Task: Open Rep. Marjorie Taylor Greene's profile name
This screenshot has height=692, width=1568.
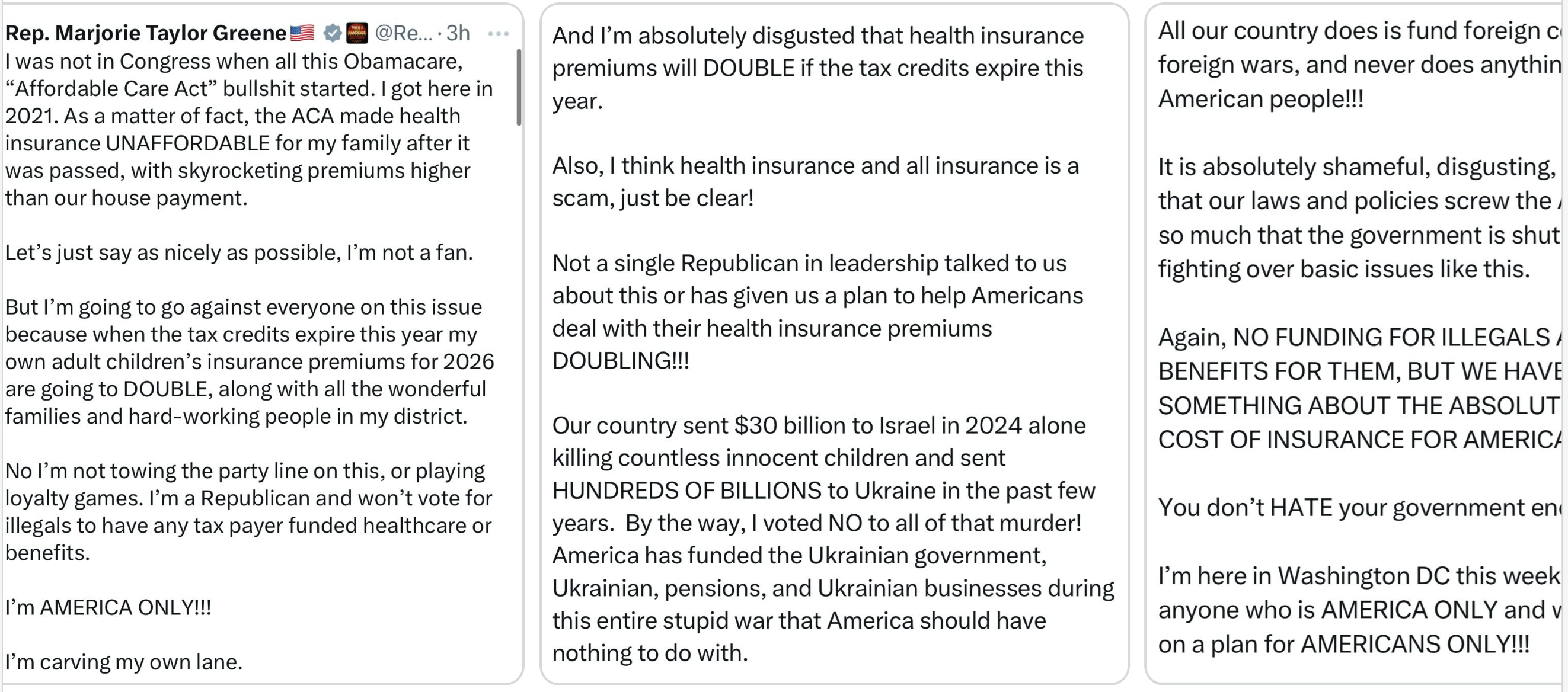Action: coord(145,33)
